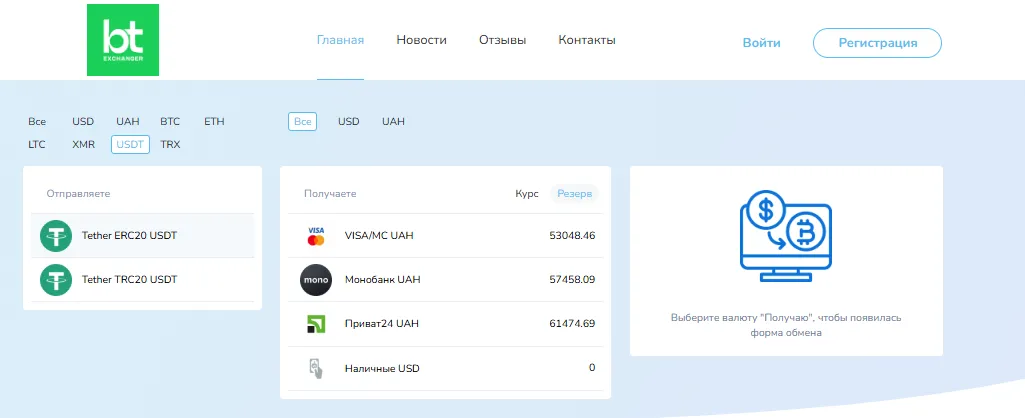
Task: Click the Войти login link
Action: pos(762,43)
